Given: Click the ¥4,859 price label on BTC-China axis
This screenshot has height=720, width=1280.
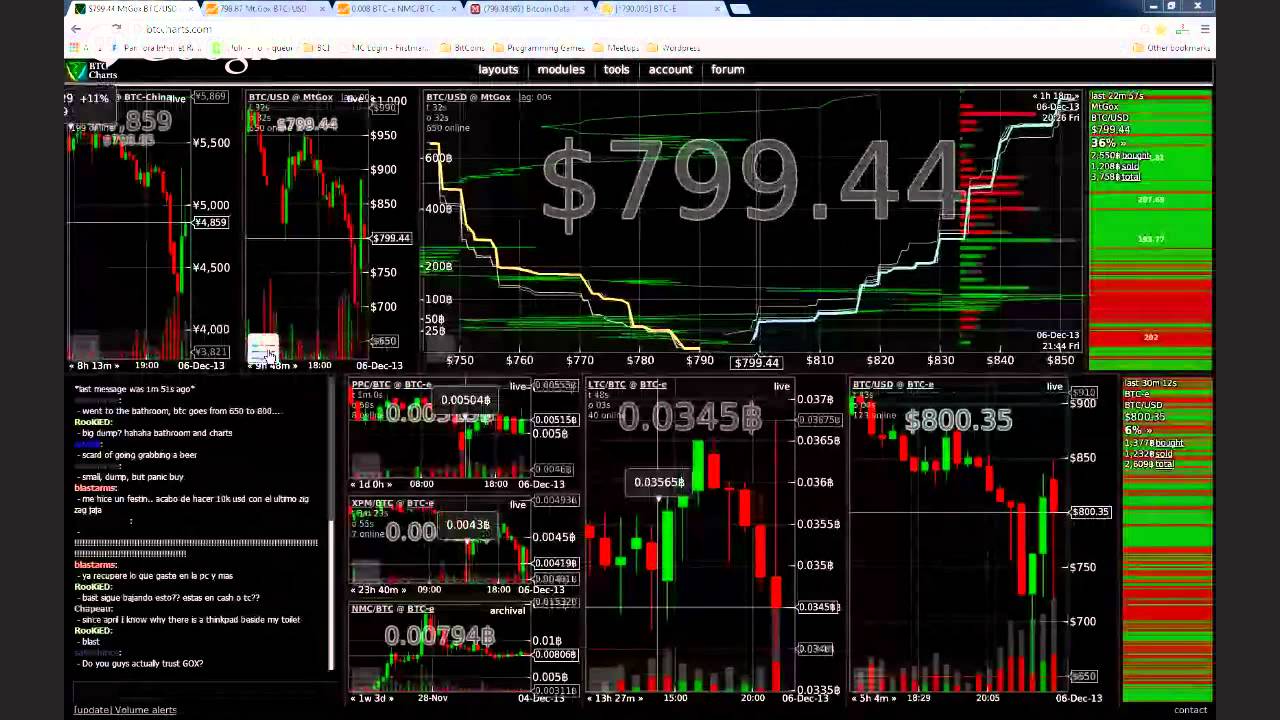Looking at the screenshot, I should [210, 223].
